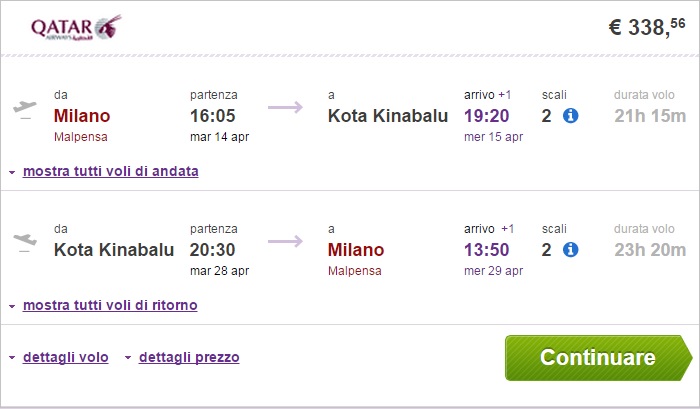Expand the 'dettagli volo' section
The width and height of the screenshot is (700, 409).
coord(66,356)
